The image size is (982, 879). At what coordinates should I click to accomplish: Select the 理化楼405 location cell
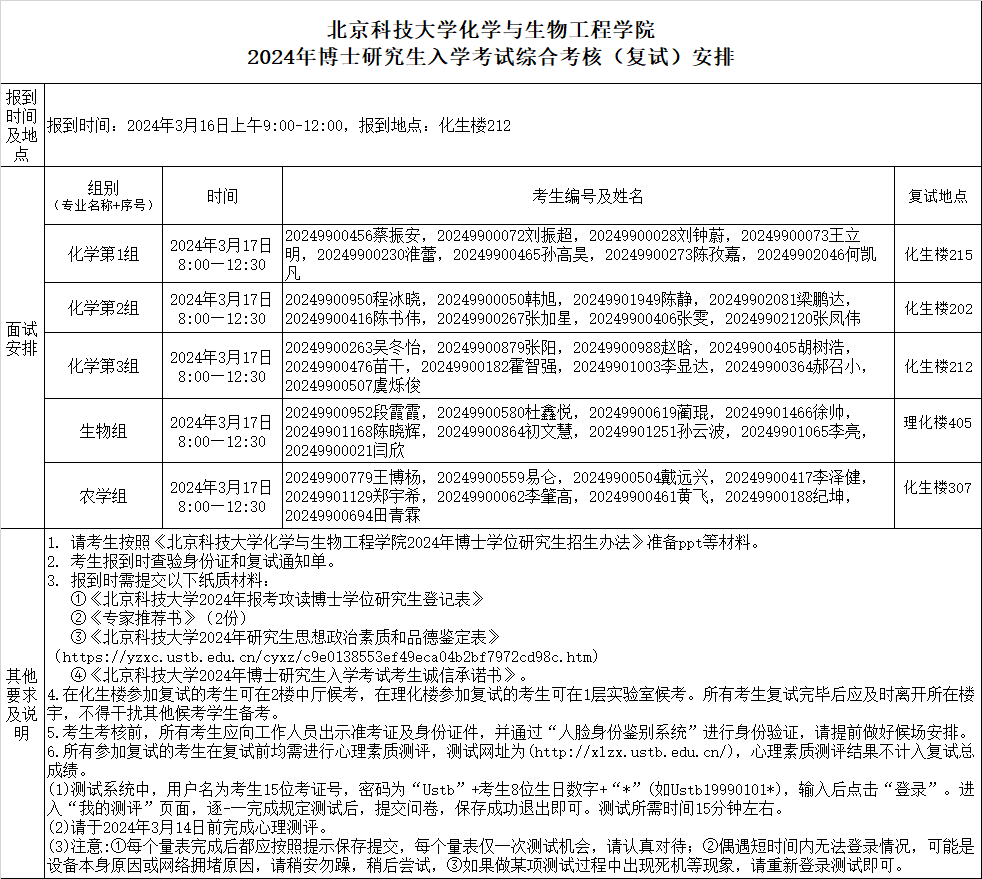point(937,423)
